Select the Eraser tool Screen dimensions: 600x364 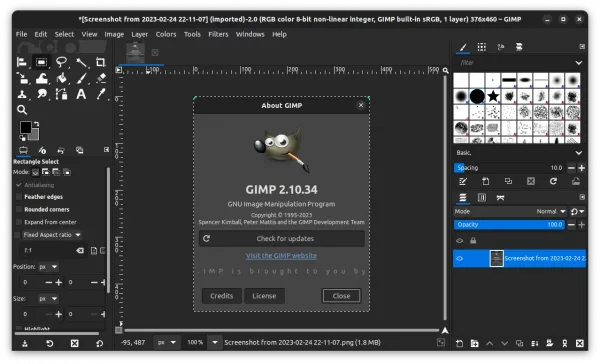[101, 78]
